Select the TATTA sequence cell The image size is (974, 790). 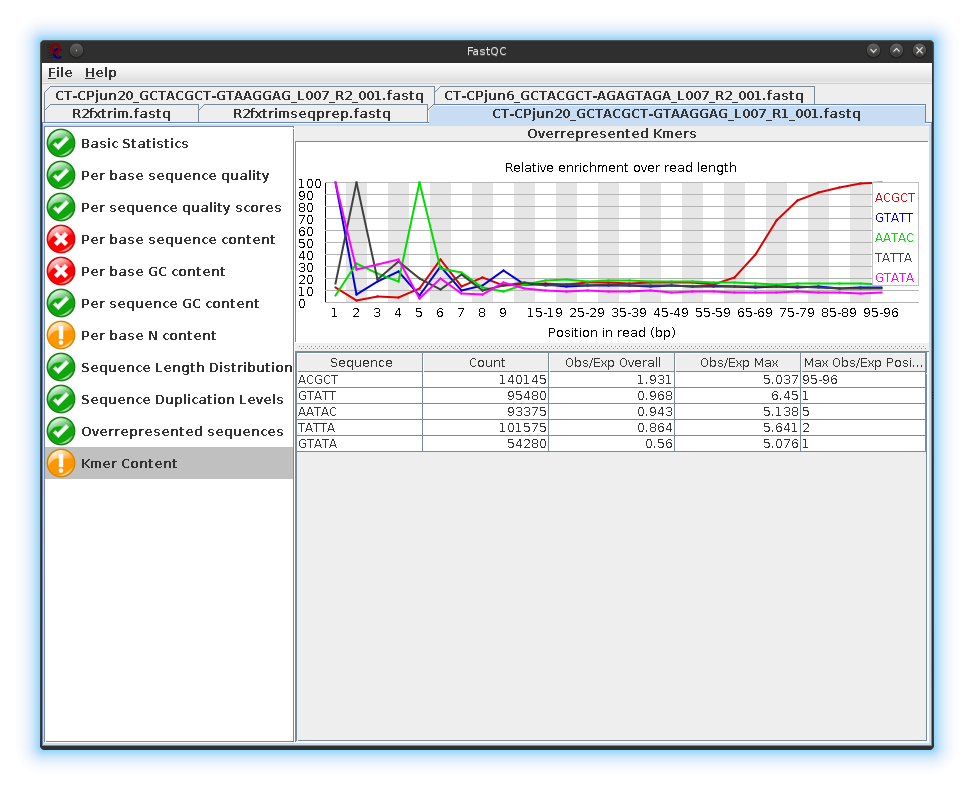coord(360,428)
